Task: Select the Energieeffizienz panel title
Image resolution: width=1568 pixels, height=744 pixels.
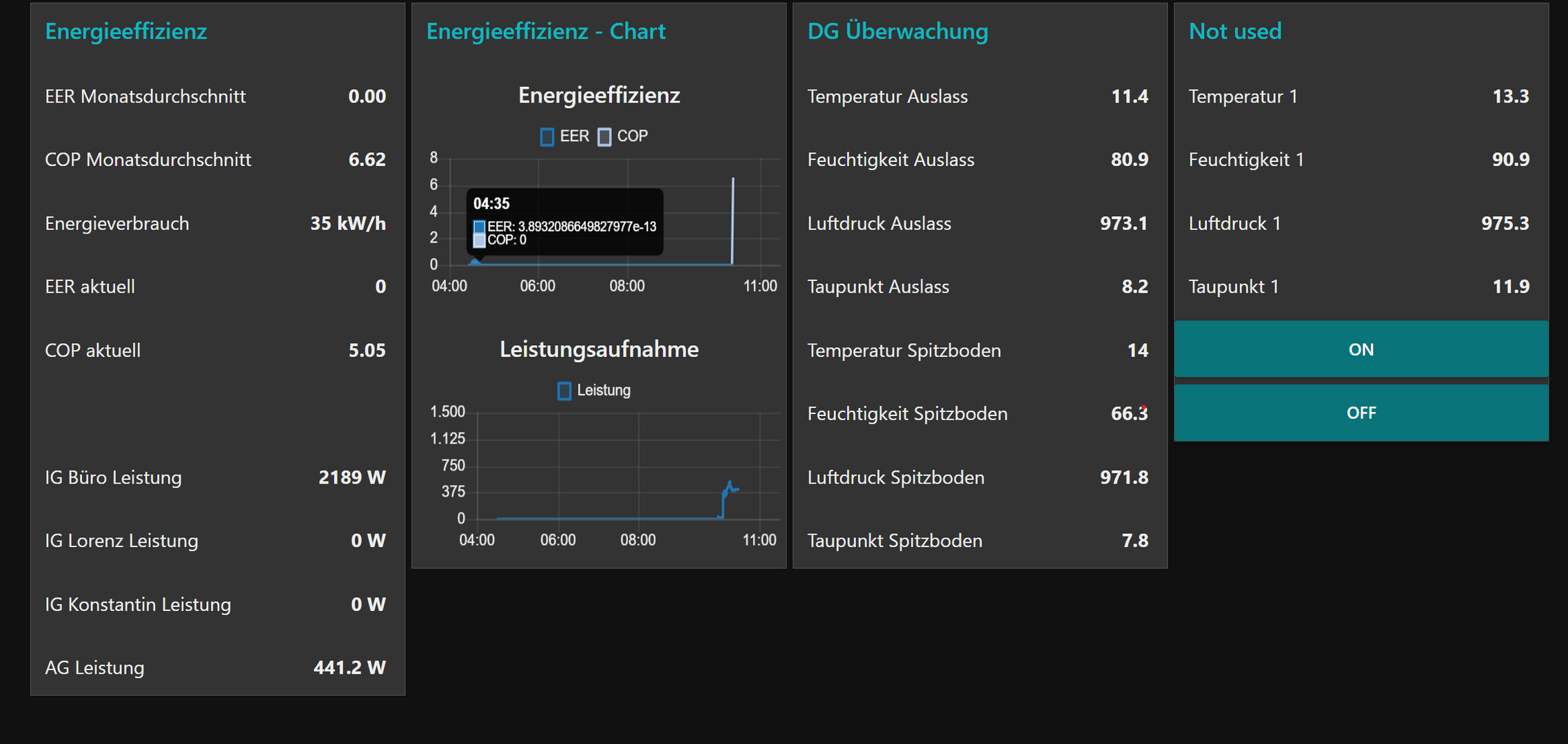Action: [126, 32]
